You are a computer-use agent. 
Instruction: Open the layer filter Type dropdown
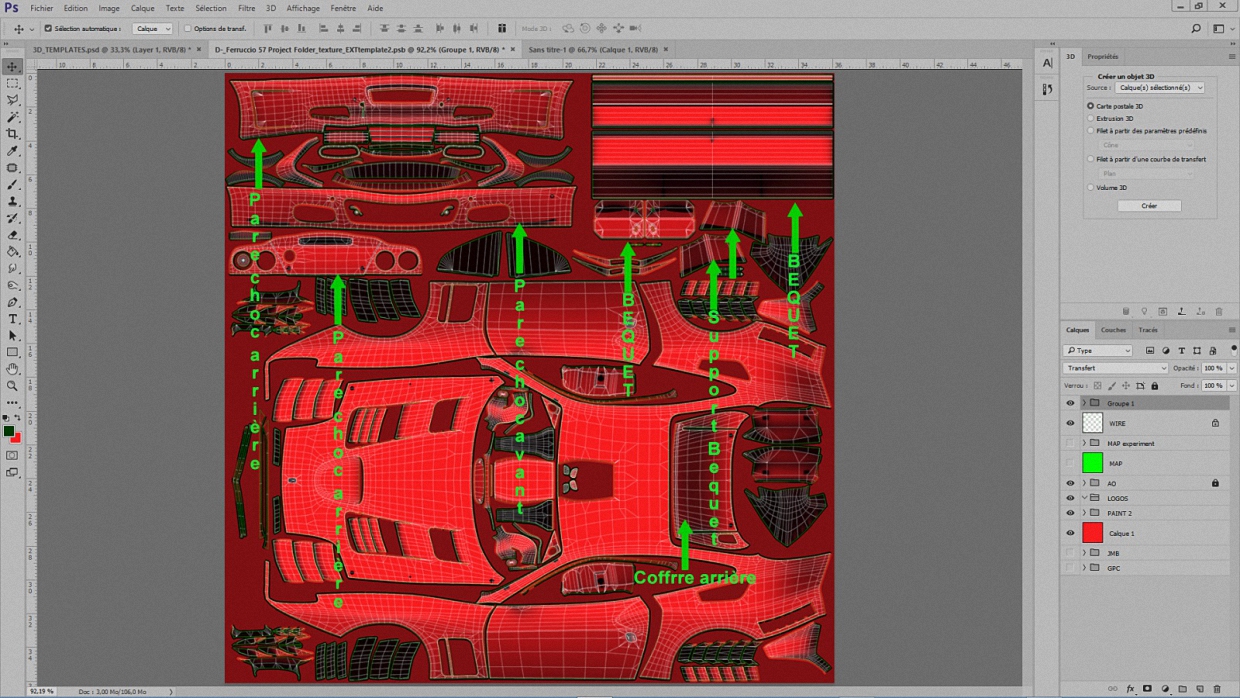tap(1098, 351)
